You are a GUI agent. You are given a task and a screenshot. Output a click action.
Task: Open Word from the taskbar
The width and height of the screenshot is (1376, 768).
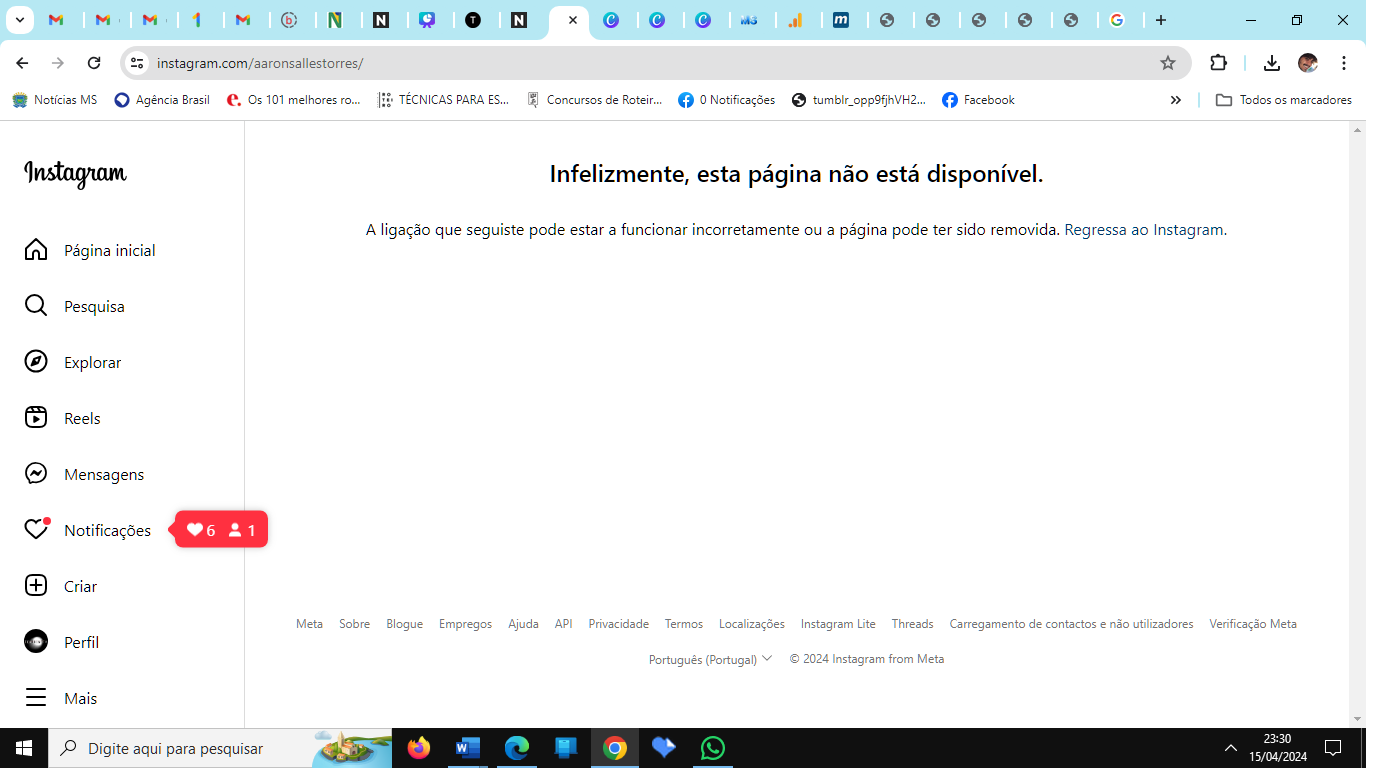click(468, 748)
